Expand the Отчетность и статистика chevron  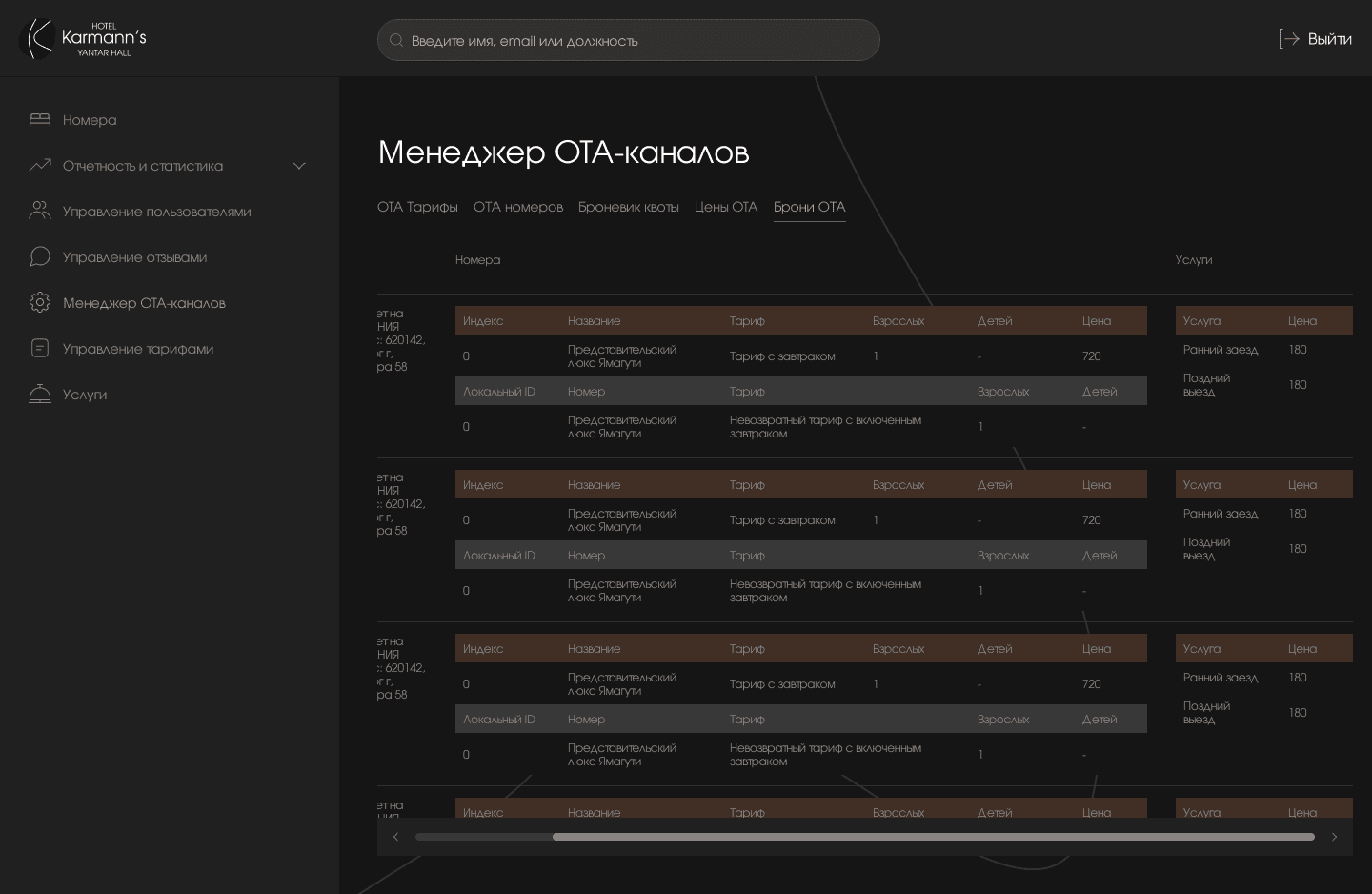[299, 166]
